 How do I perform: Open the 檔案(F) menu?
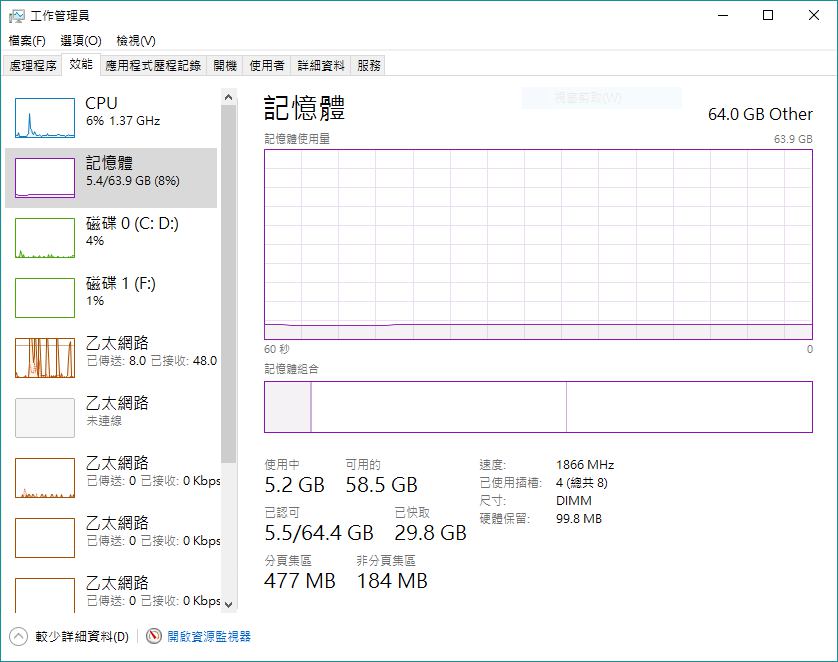coord(27,41)
